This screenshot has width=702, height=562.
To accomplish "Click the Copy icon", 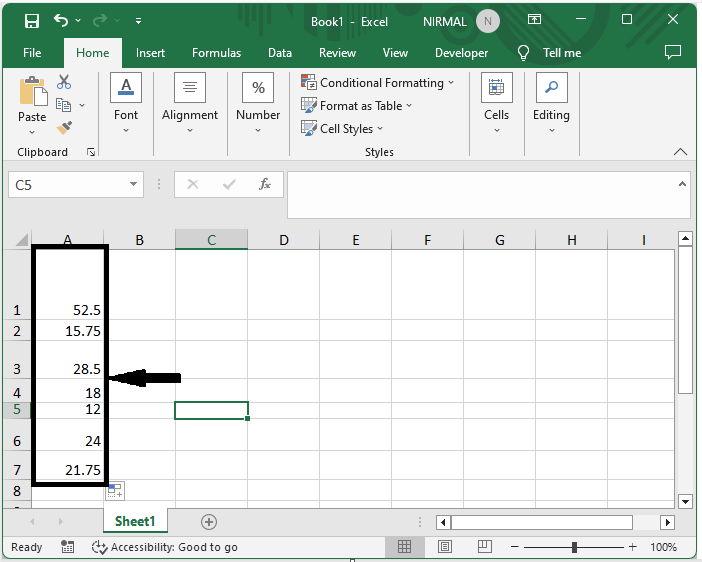I will [x=63, y=105].
